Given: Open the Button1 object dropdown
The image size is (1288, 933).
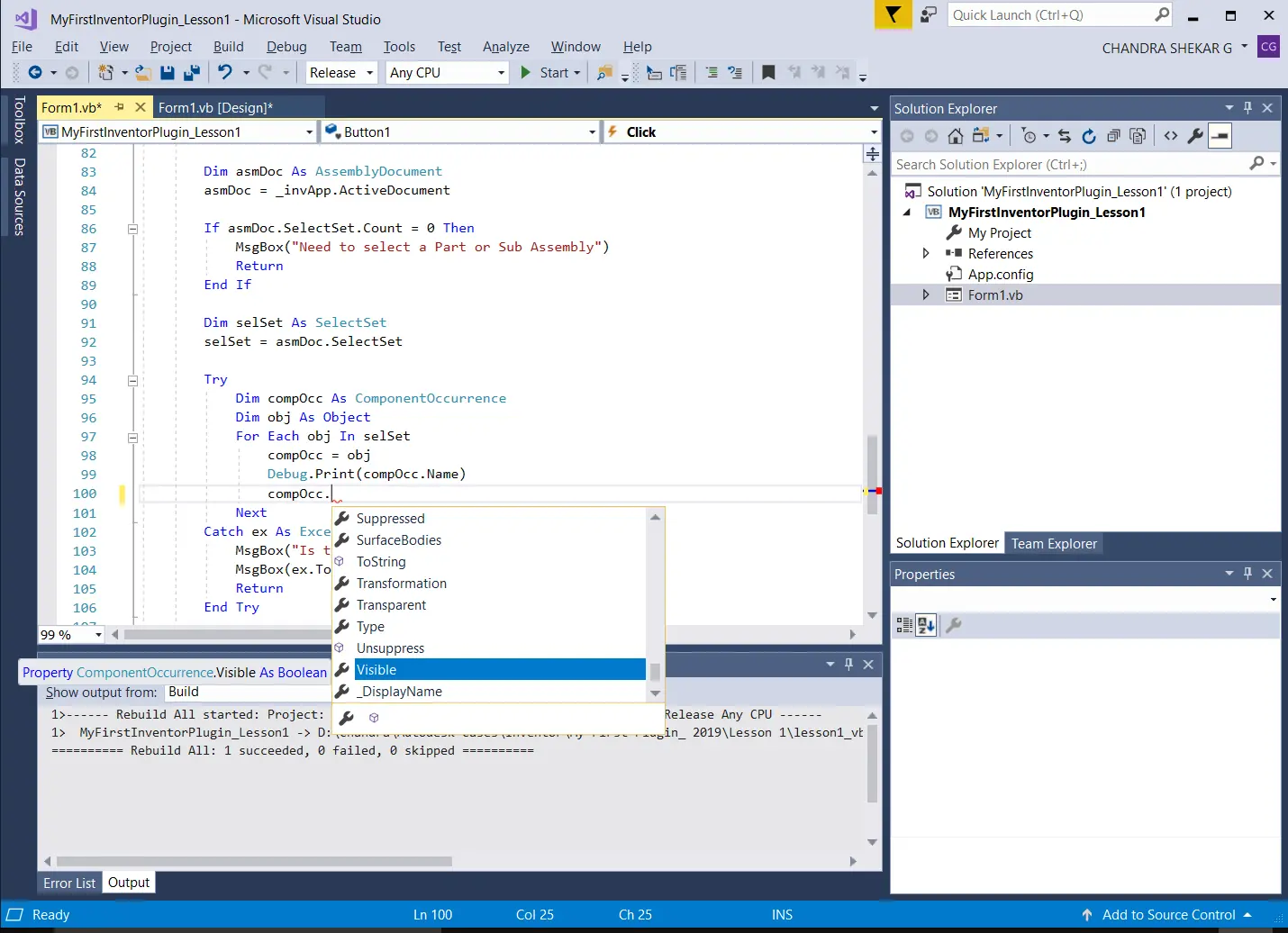Looking at the screenshot, I should (460, 132).
